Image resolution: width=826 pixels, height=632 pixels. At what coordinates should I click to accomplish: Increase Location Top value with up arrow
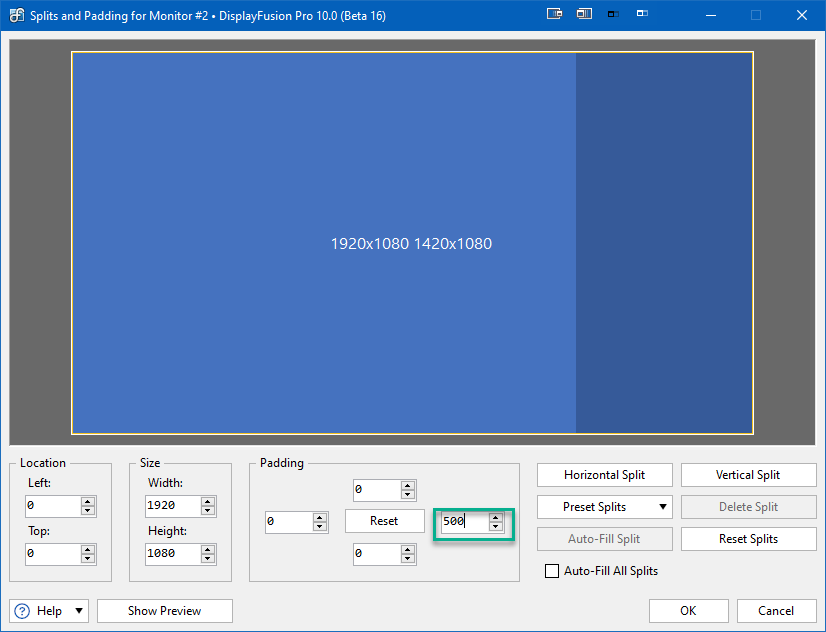[x=88, y=549]
